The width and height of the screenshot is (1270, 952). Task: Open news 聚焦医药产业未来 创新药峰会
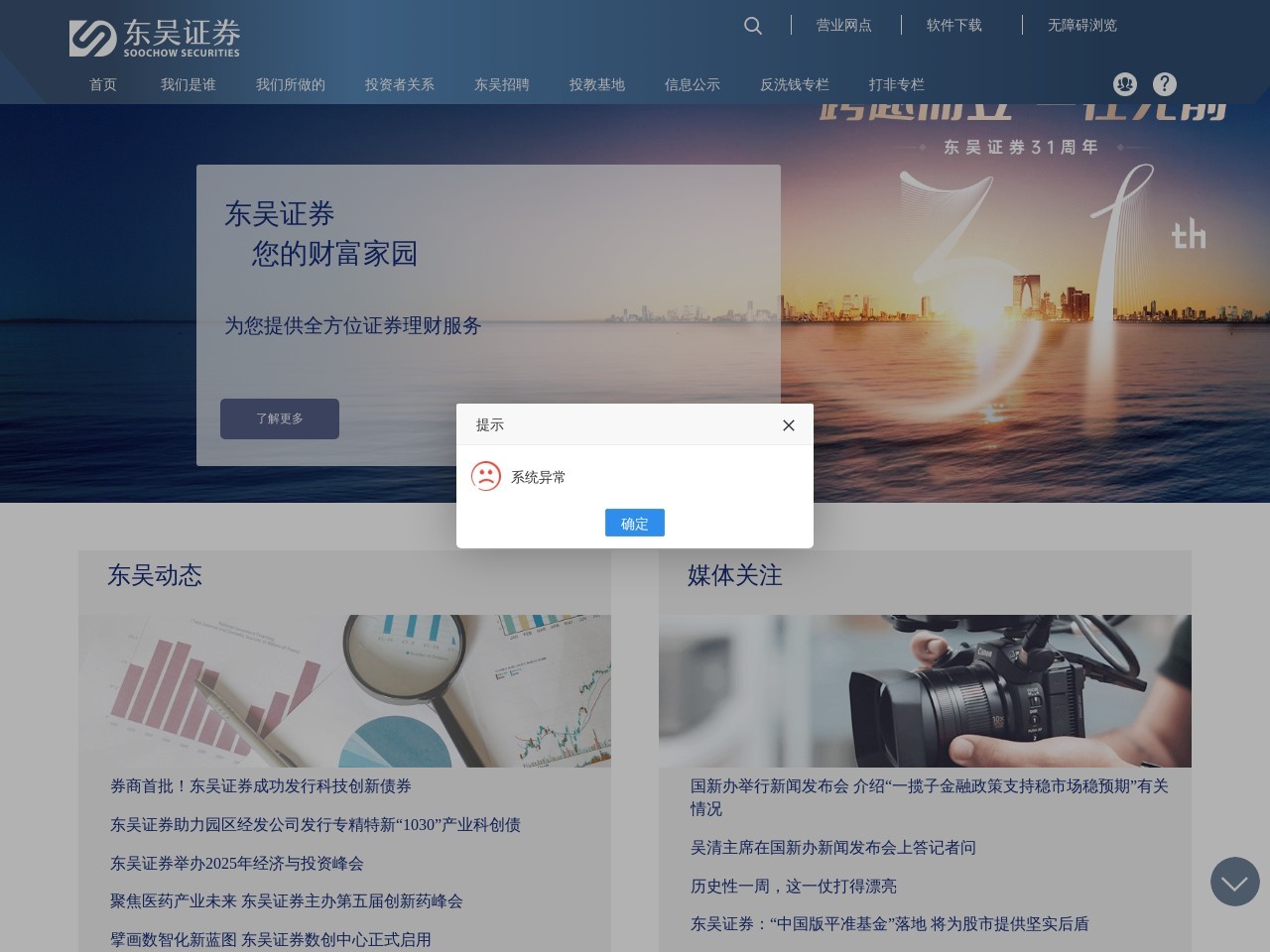tap(287, 900)
